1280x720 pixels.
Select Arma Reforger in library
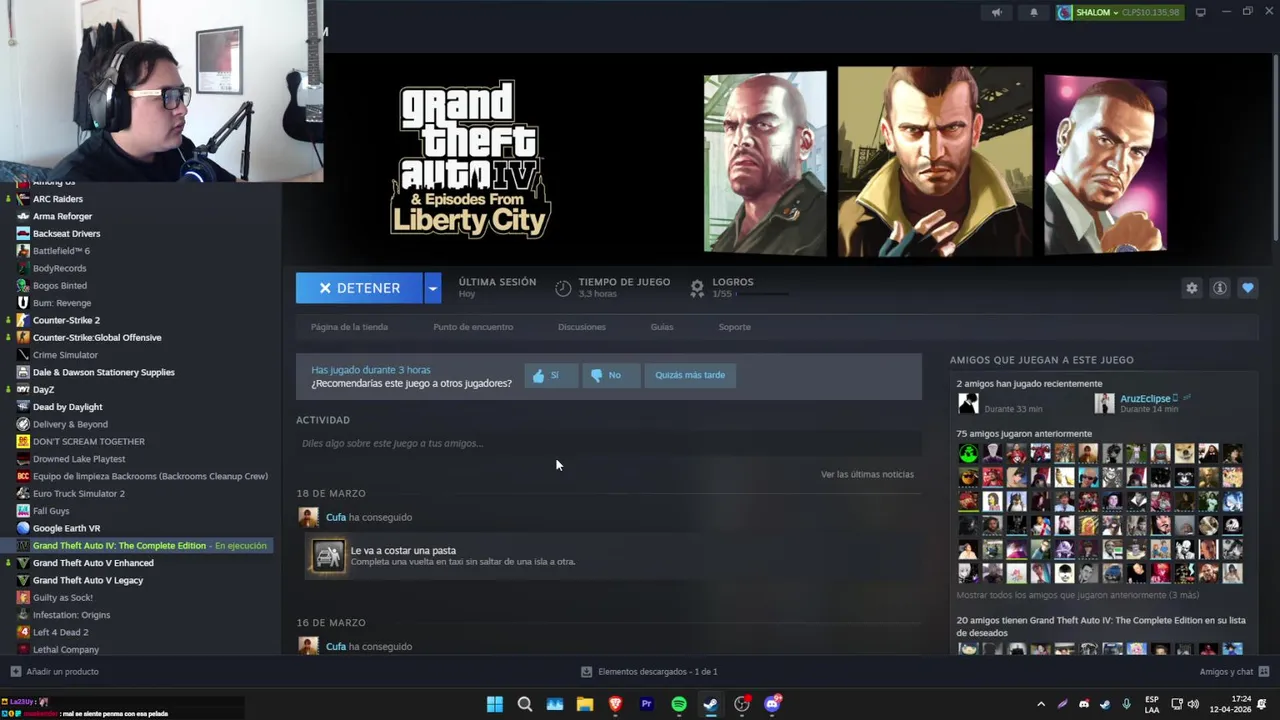tap(62, 216)
